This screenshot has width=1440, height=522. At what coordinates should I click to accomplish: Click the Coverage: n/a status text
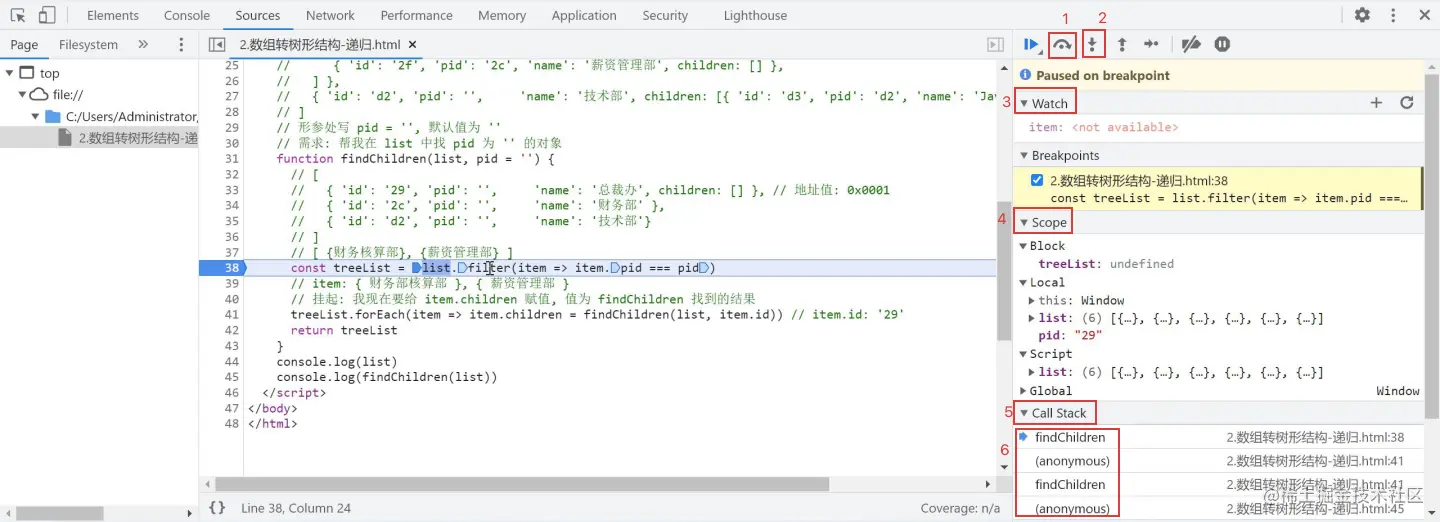pos(960,508)
